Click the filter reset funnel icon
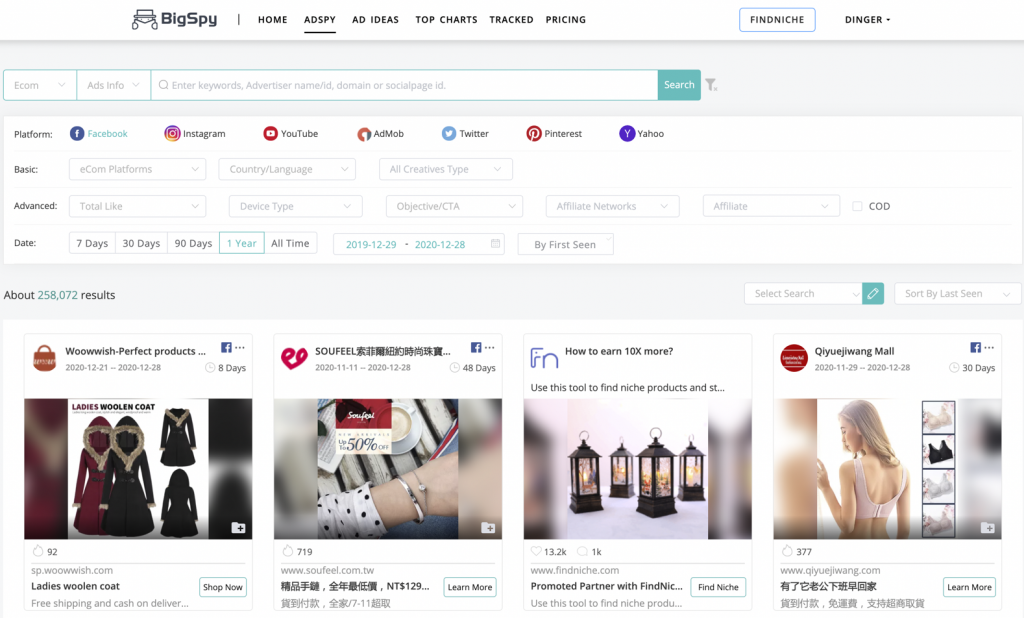This screenshot has width=1024, height=618. coord(711,85)
